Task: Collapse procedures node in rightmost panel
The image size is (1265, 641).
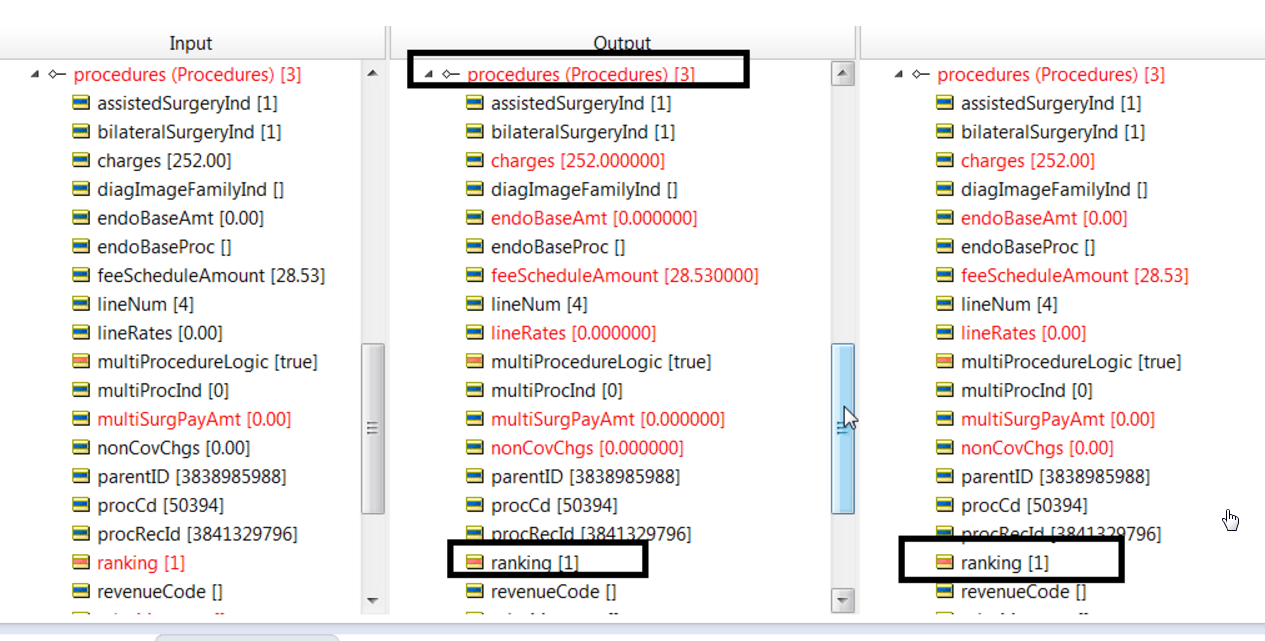Action: tap(900, 75)
